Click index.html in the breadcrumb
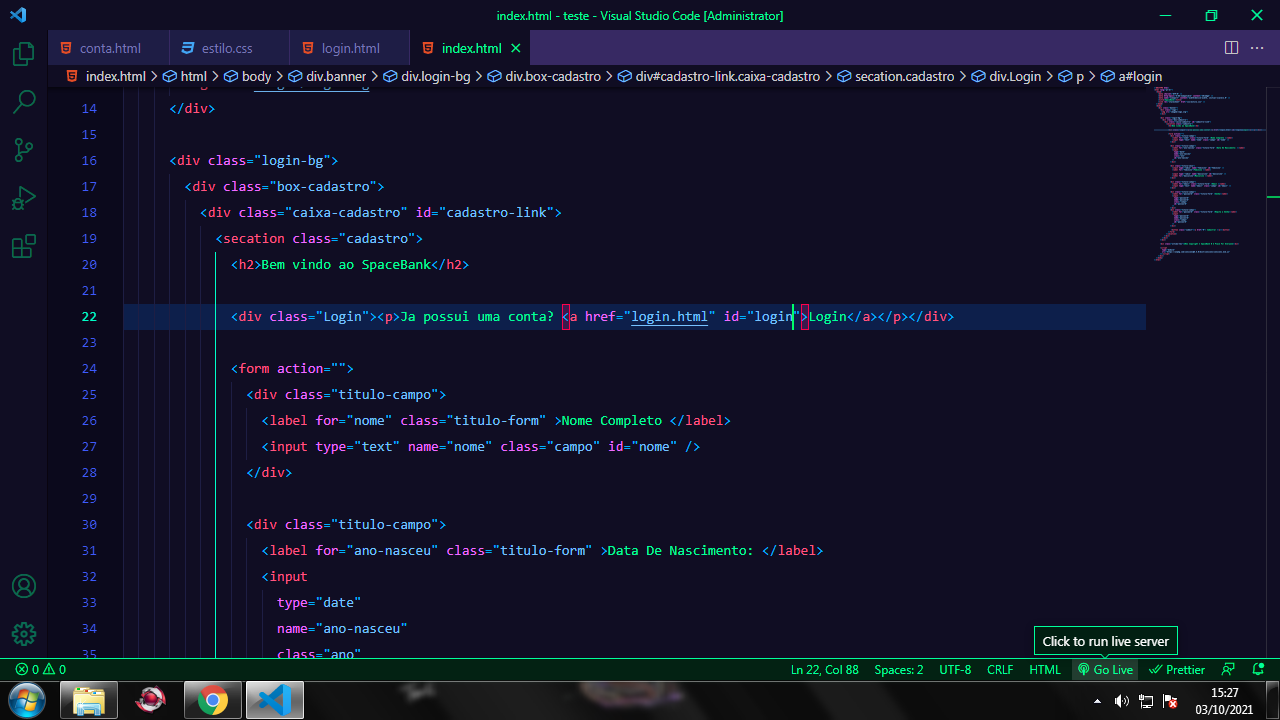 point(106,76)
